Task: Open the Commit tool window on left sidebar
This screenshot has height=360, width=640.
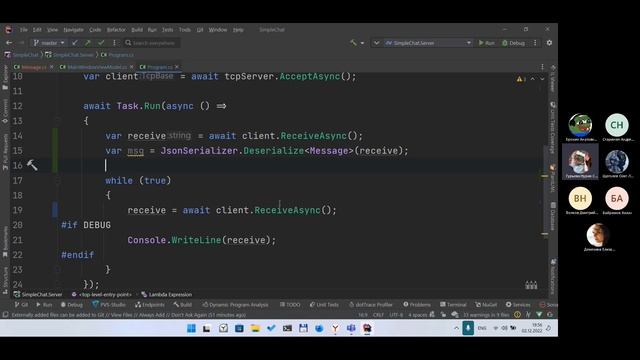Action: [x=5, y=111]
